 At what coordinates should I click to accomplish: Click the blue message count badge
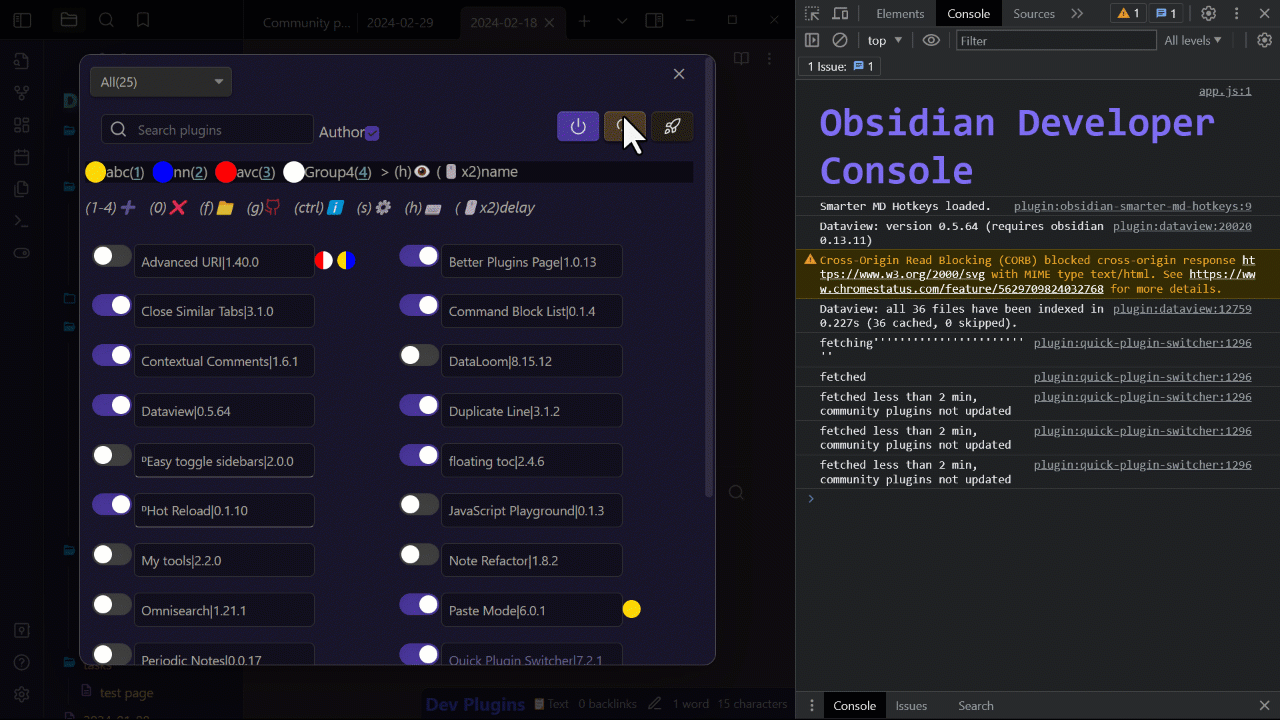click(1166, 13)
